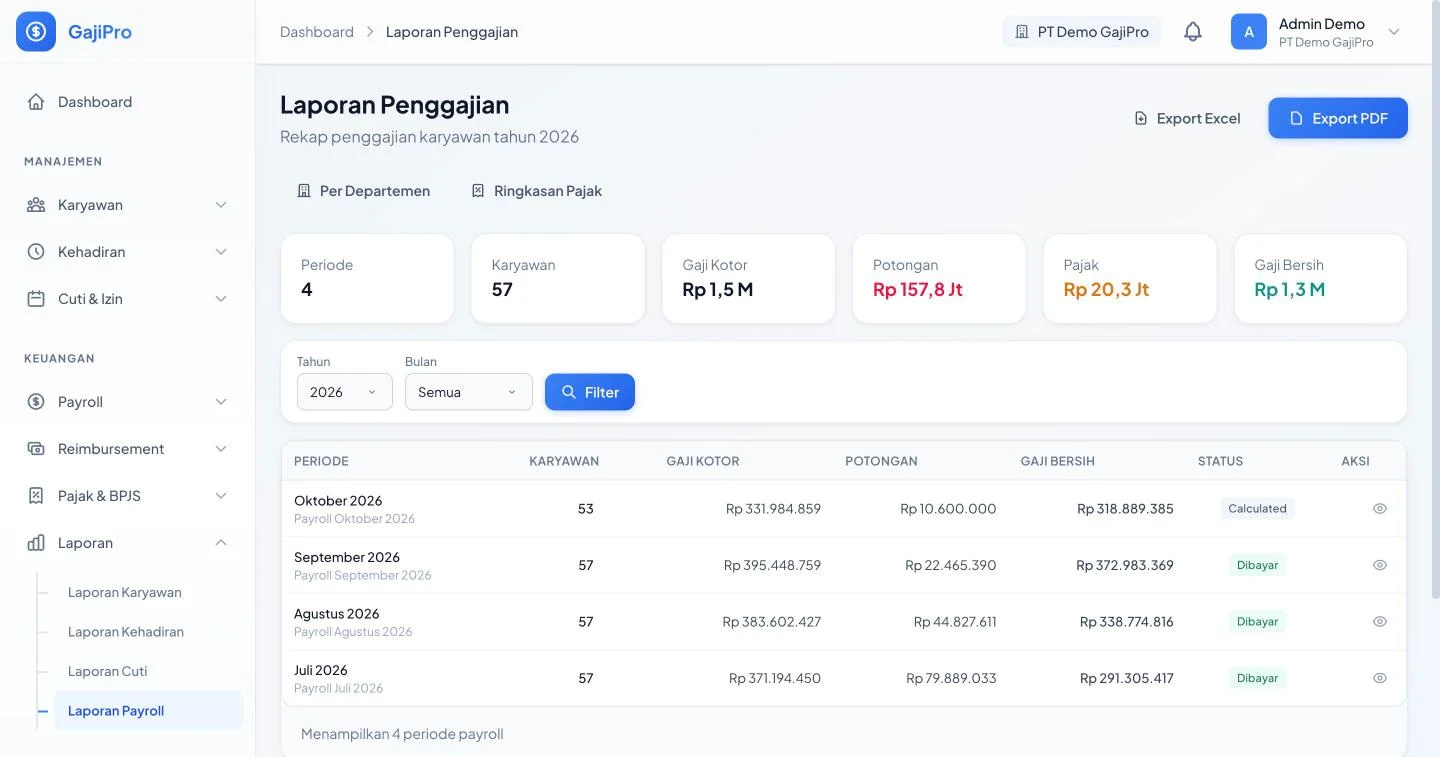Click the Pajak & BPJS receipt icon
1440x757 pixels.
click(x=36, y=496)
